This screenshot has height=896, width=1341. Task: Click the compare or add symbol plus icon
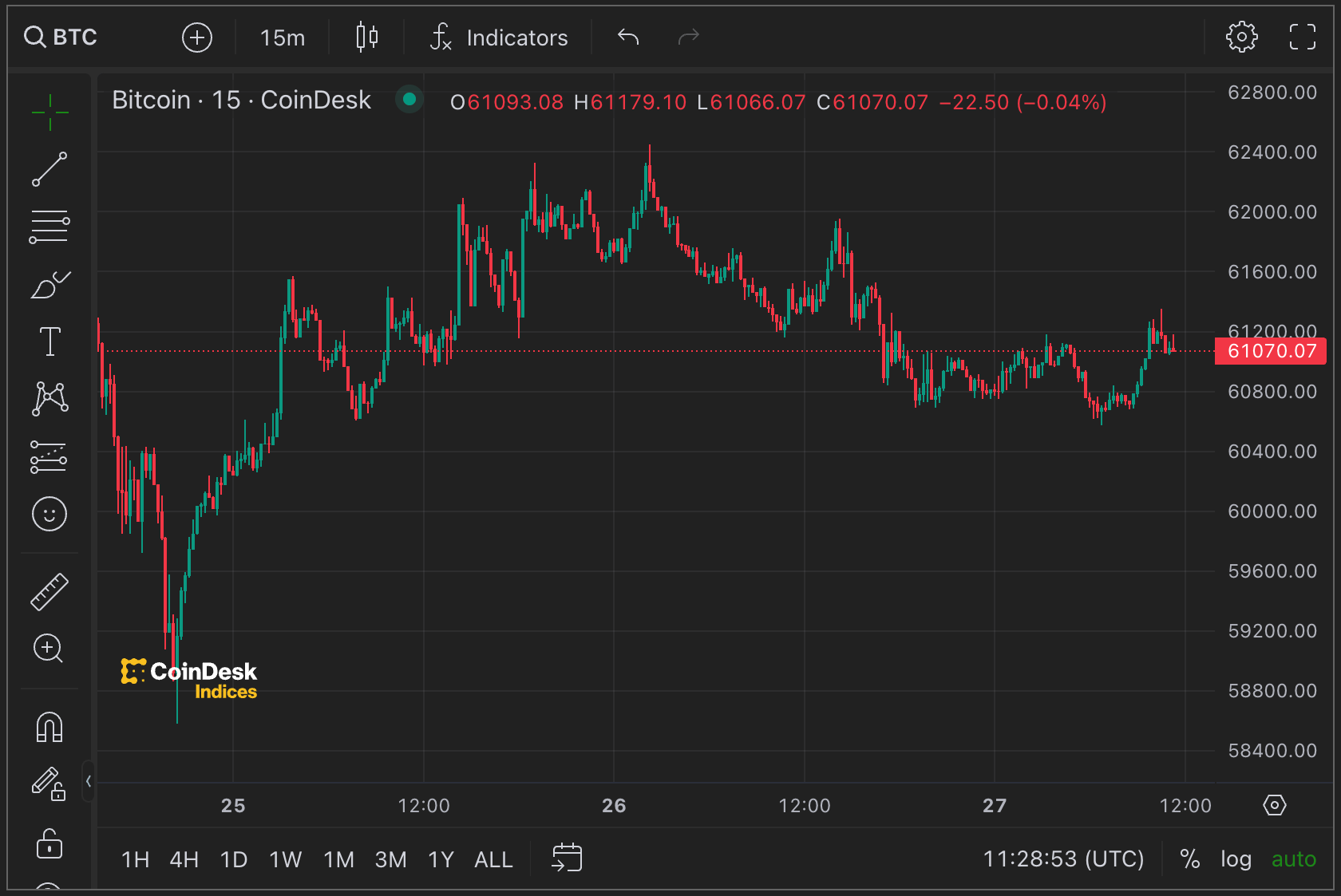(x=197, y=37)
